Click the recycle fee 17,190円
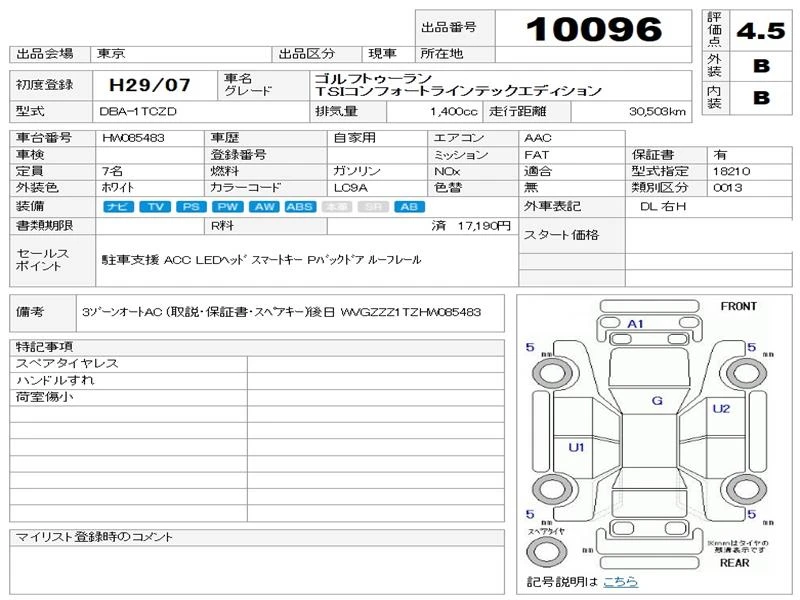Viewport: 800px width, 600px height. [484, 226]
